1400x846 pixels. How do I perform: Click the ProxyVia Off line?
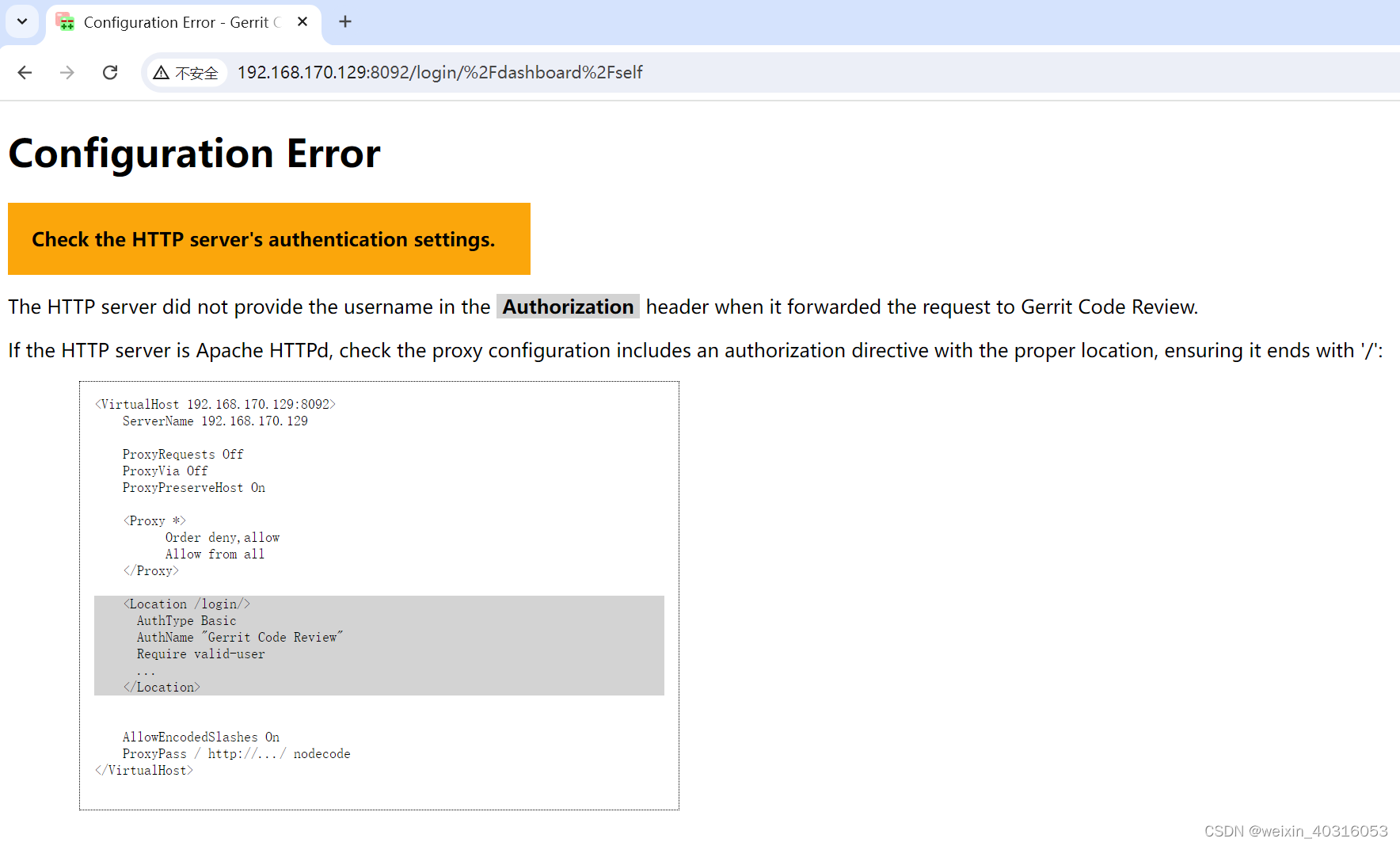pyautogui.click(x=165, y=471)
